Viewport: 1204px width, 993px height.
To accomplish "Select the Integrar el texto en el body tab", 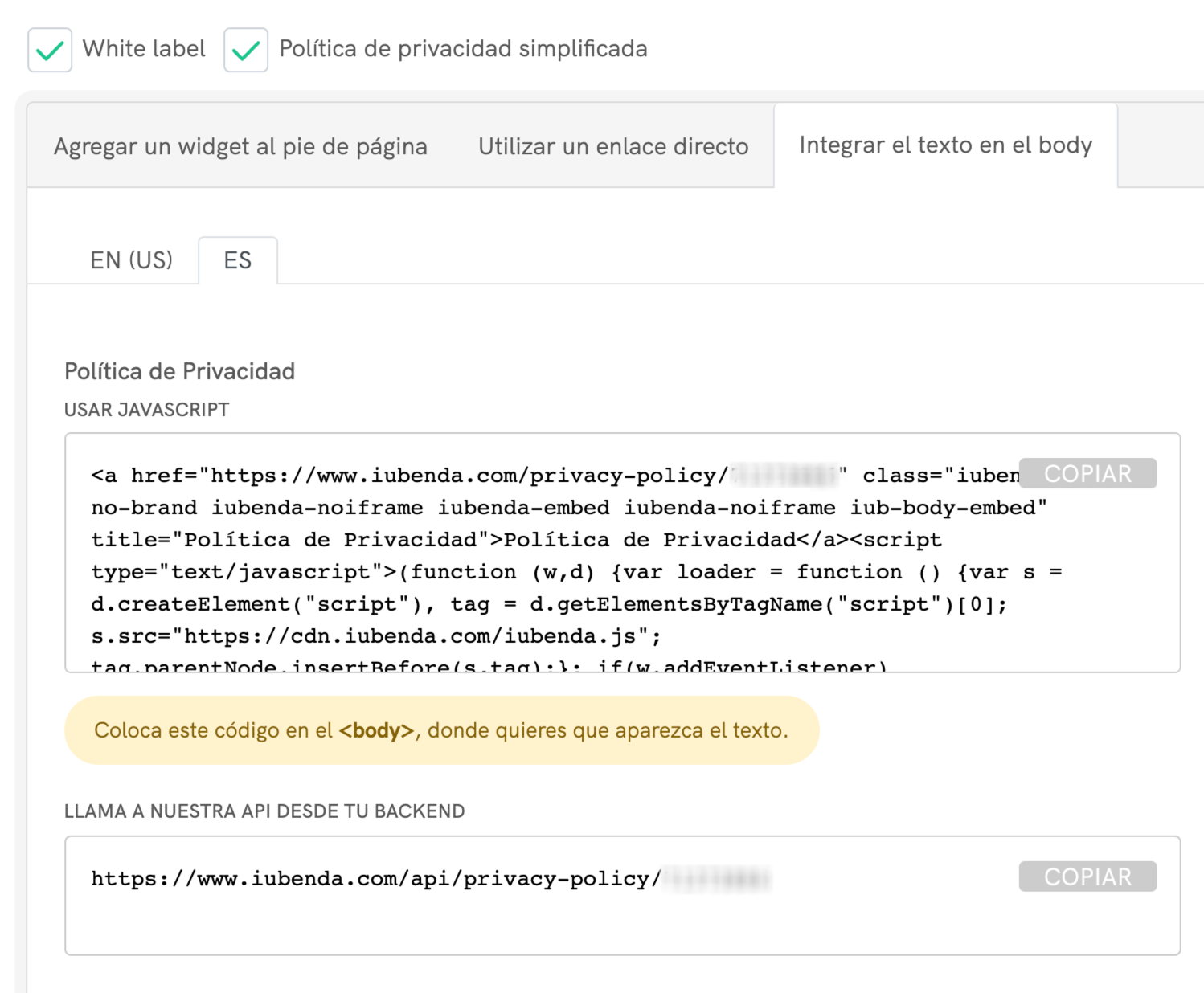I will [945, 145].
